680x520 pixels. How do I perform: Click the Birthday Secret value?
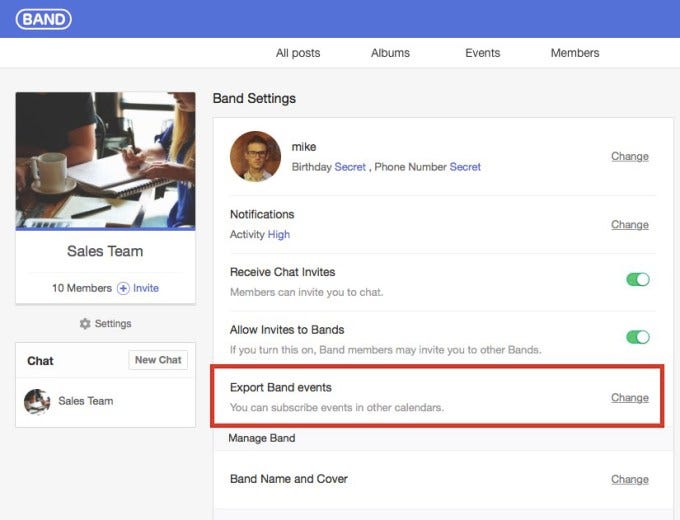[350, 167]
